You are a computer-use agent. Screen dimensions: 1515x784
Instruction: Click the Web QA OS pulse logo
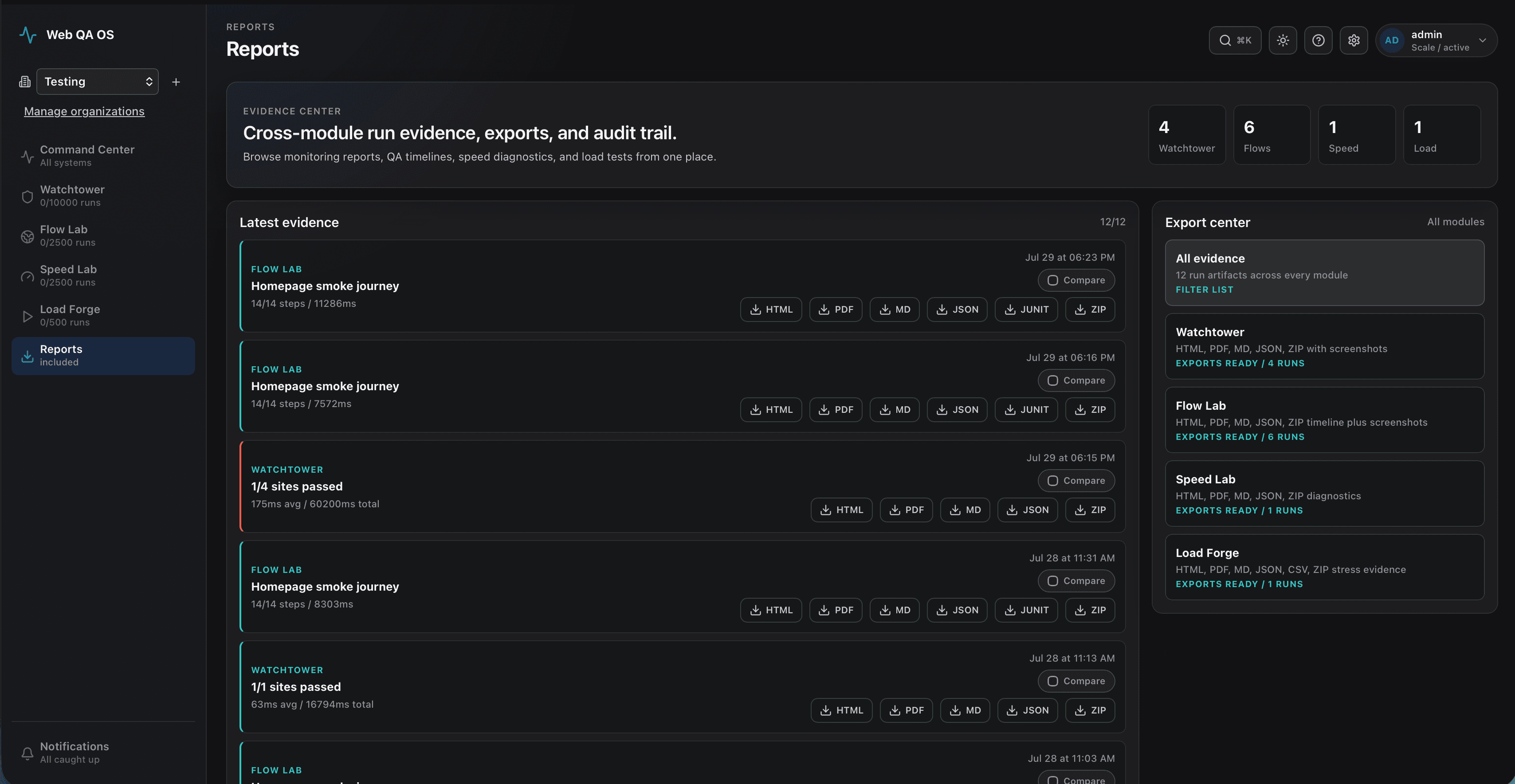pos(27,35)
